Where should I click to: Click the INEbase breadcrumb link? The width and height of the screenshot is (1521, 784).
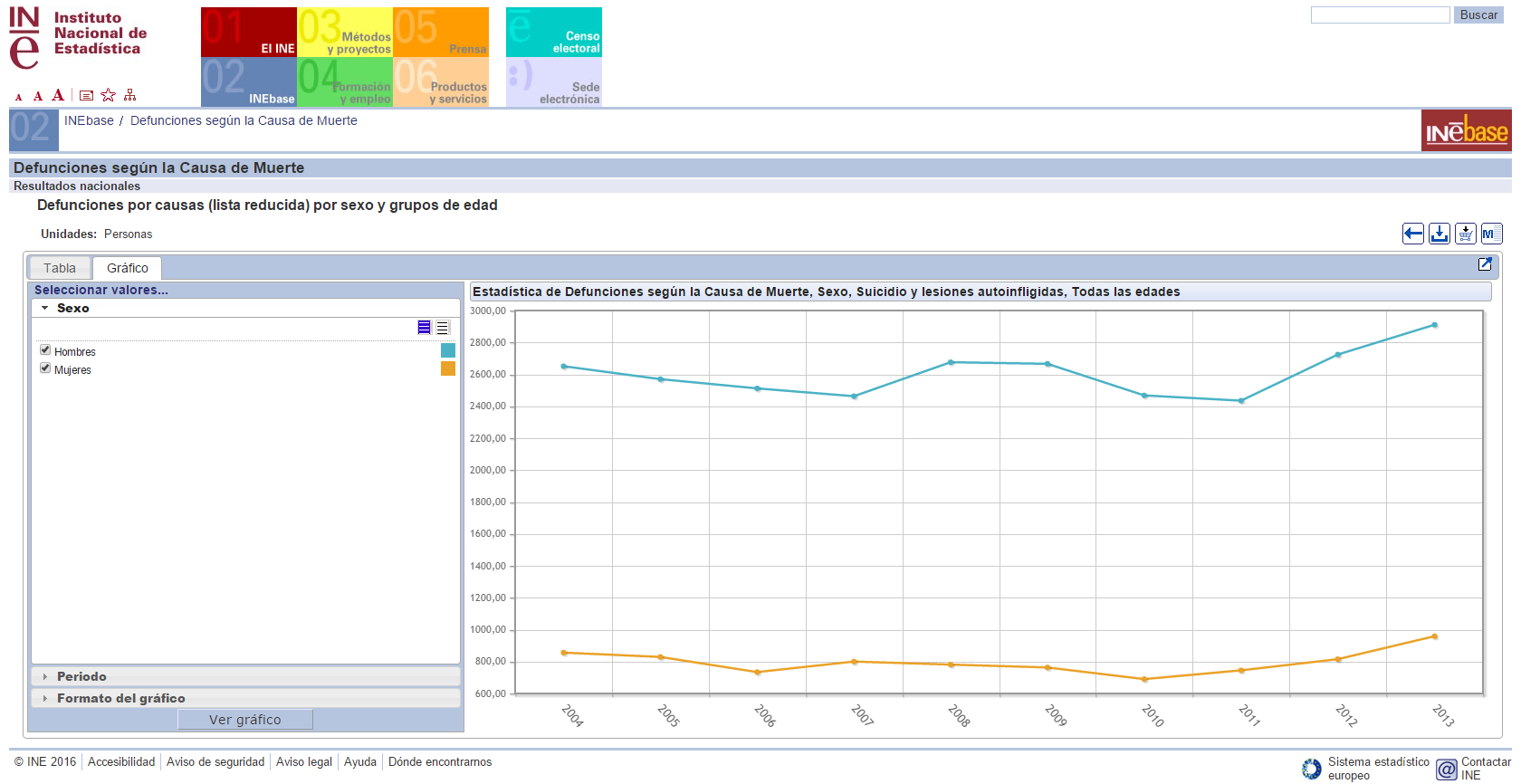89,120
